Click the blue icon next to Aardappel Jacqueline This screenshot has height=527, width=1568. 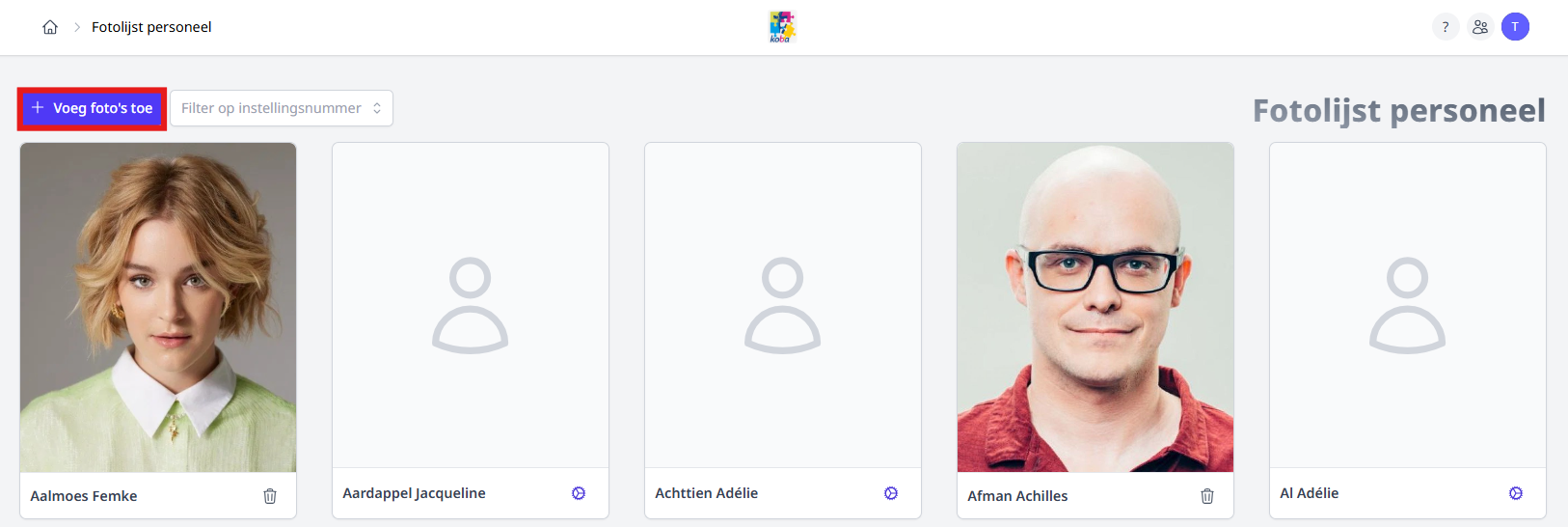tap(579, 493)
